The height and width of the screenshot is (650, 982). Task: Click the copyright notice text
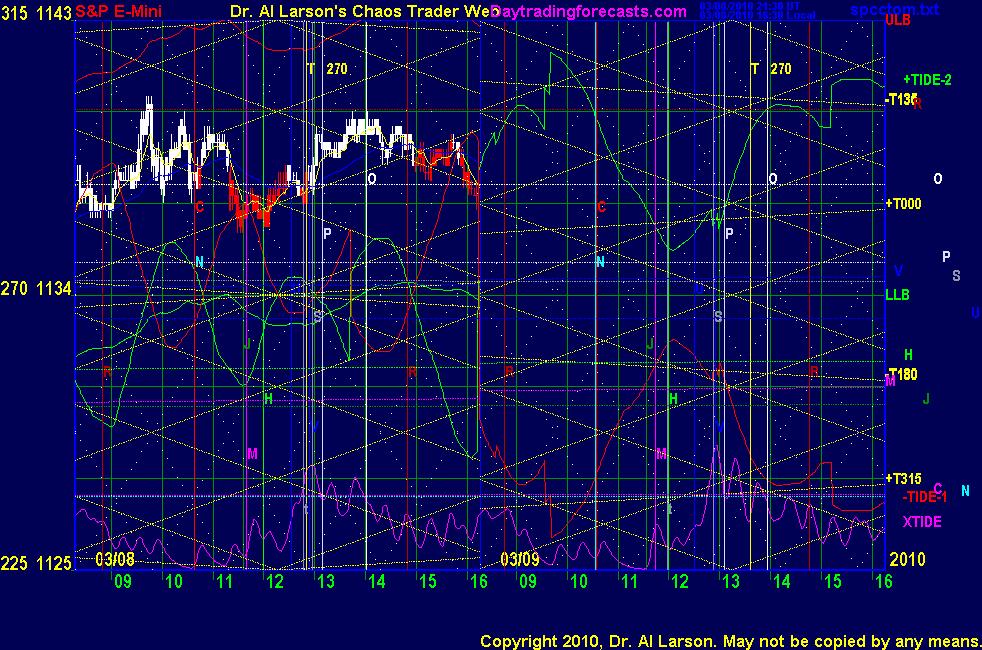[x=729, y=640]
